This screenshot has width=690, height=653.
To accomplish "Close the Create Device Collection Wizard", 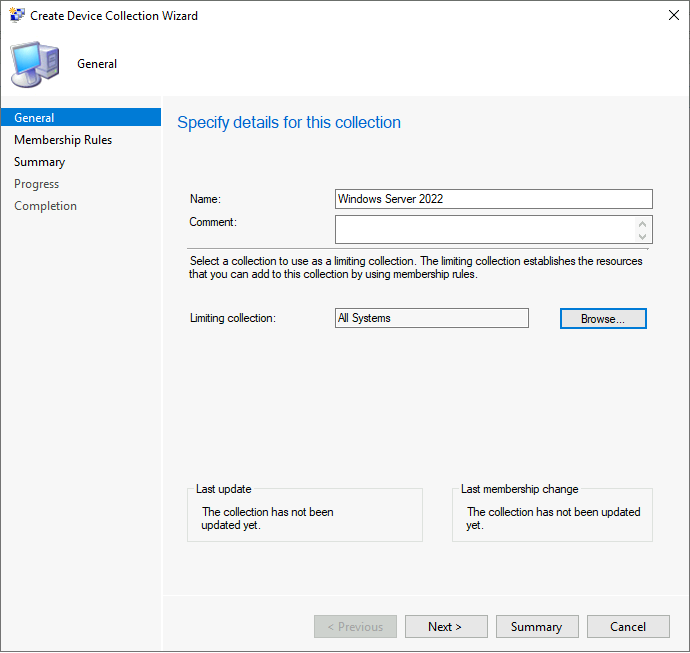I will click(673, 15).
